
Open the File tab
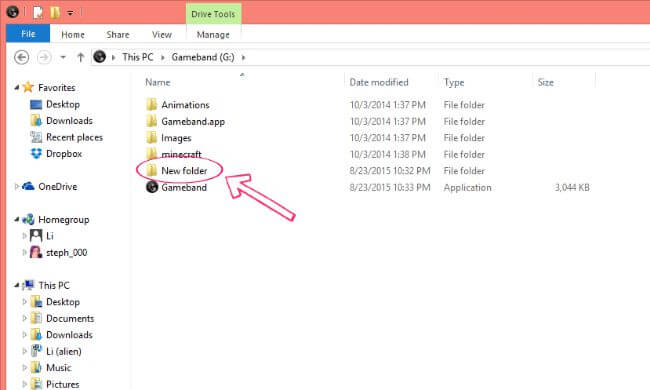(28, 34)
